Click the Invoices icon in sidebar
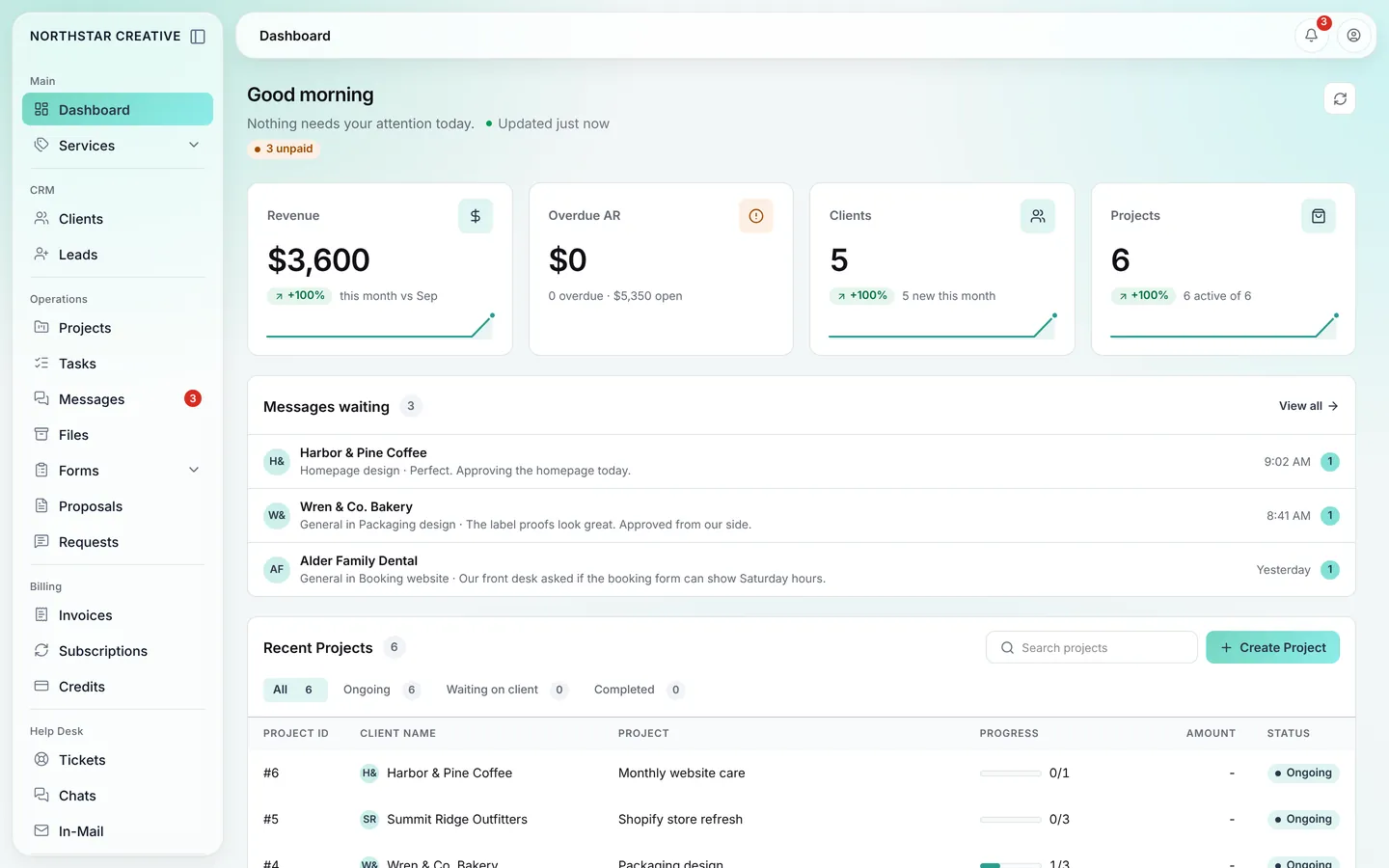The height and width of the screenshot is (868, 1389). click(41, 614)
